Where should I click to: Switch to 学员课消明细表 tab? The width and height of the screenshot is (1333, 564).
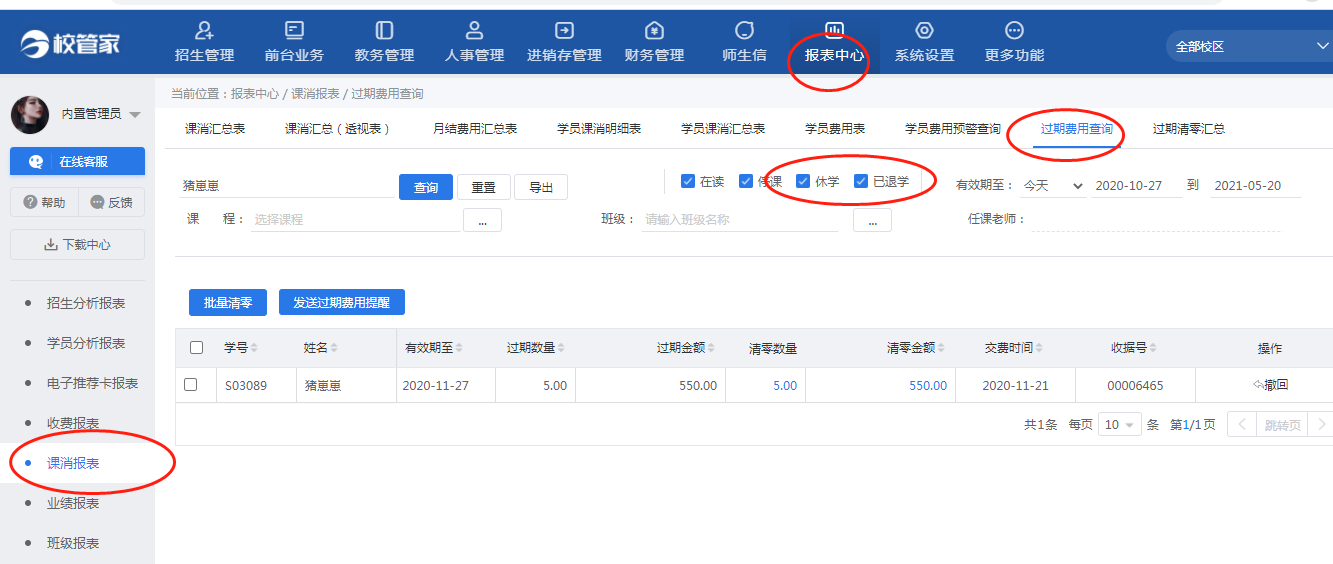[599, 129]
